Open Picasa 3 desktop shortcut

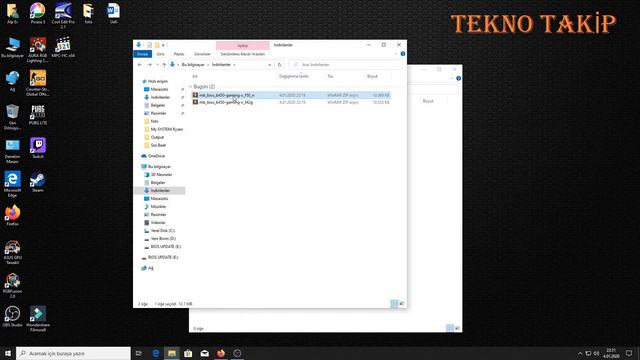coord(38,13)
